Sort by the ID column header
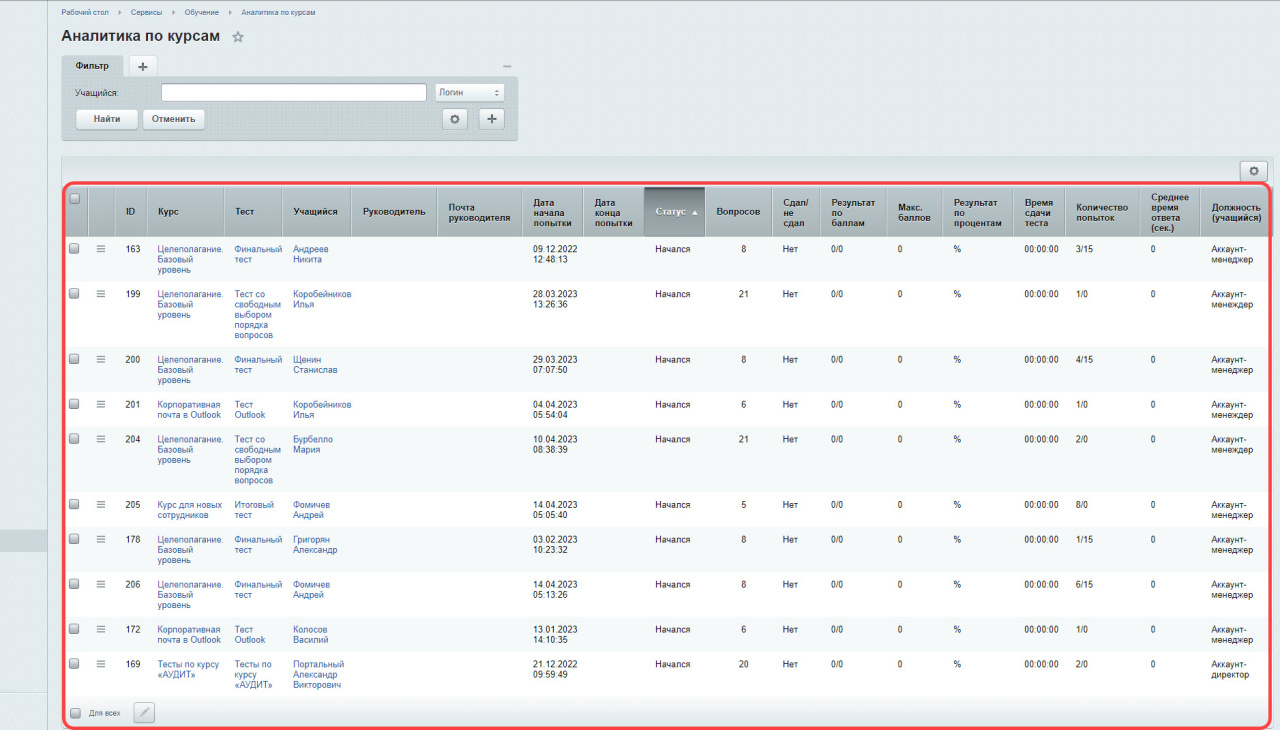Screen dimensions: 1280x730 [x=131, y=212]
